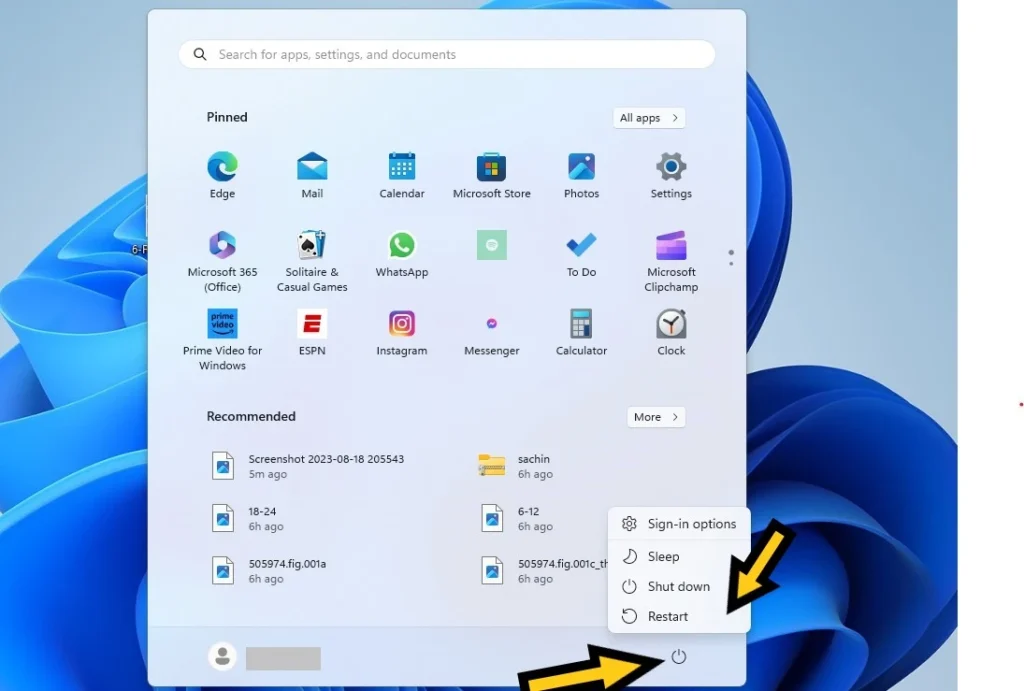Go to next pinned apps page dots
This screenshot has width=1024, height=691.
731,257
